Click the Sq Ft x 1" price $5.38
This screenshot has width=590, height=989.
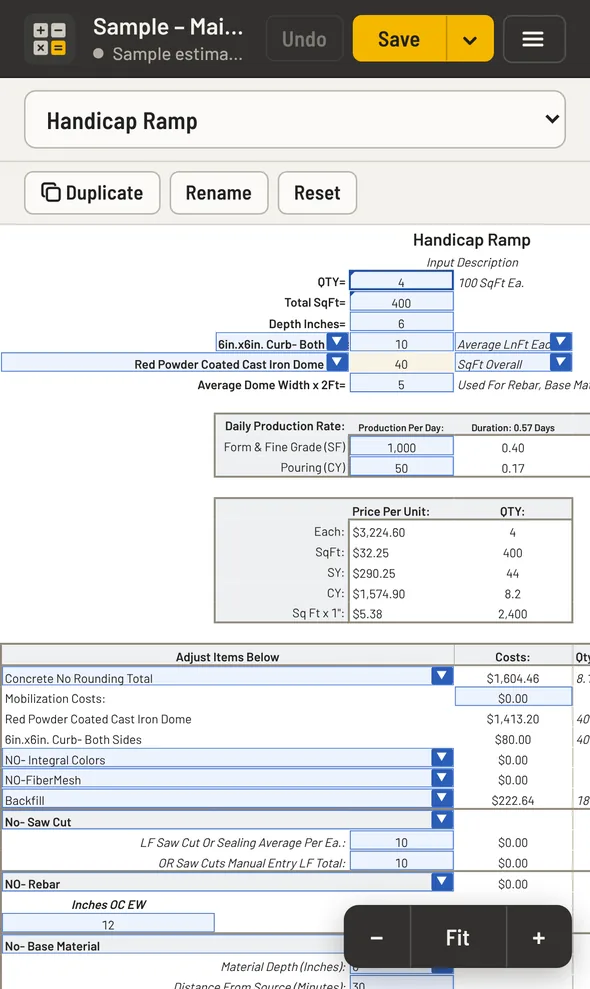[x=367, y=614]
